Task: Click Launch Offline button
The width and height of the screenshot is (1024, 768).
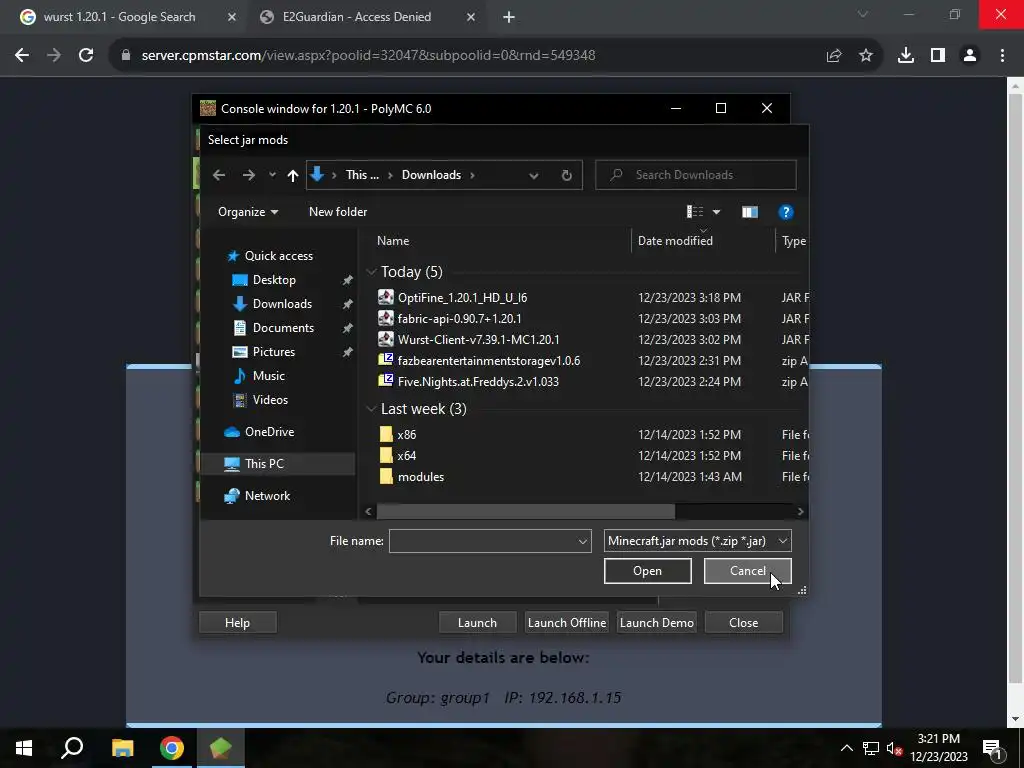Action: [566, 623]
